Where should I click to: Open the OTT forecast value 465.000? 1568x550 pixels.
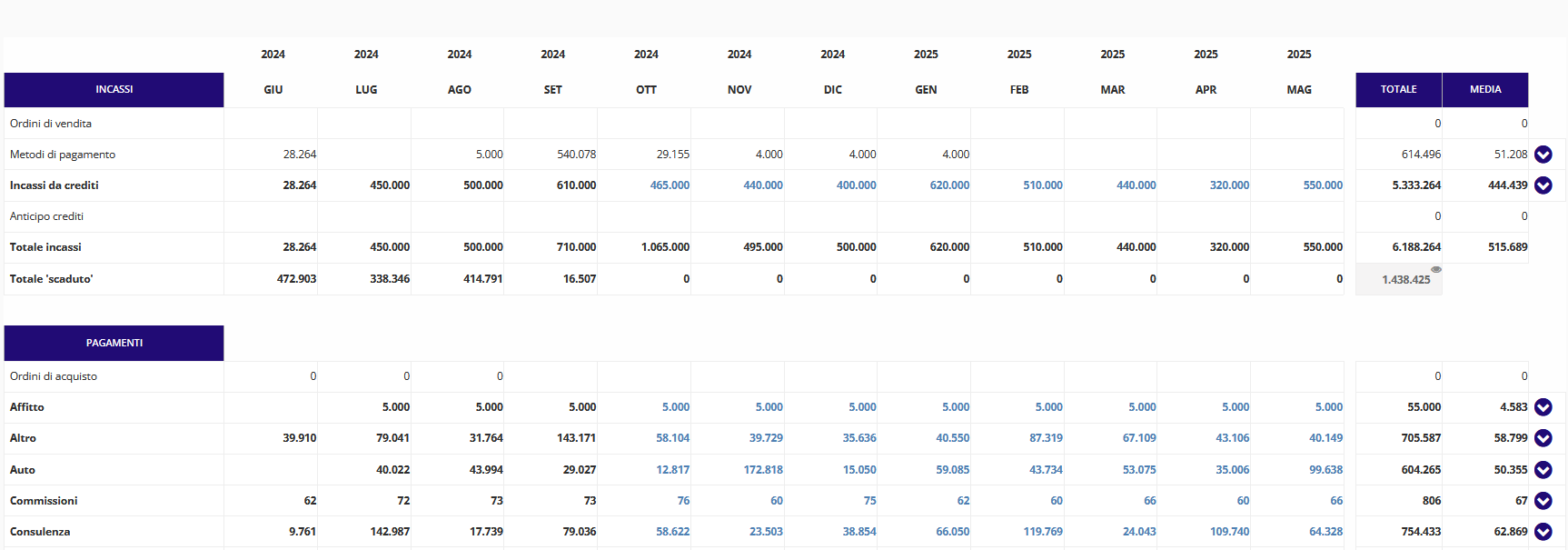(x=670, y=185)
